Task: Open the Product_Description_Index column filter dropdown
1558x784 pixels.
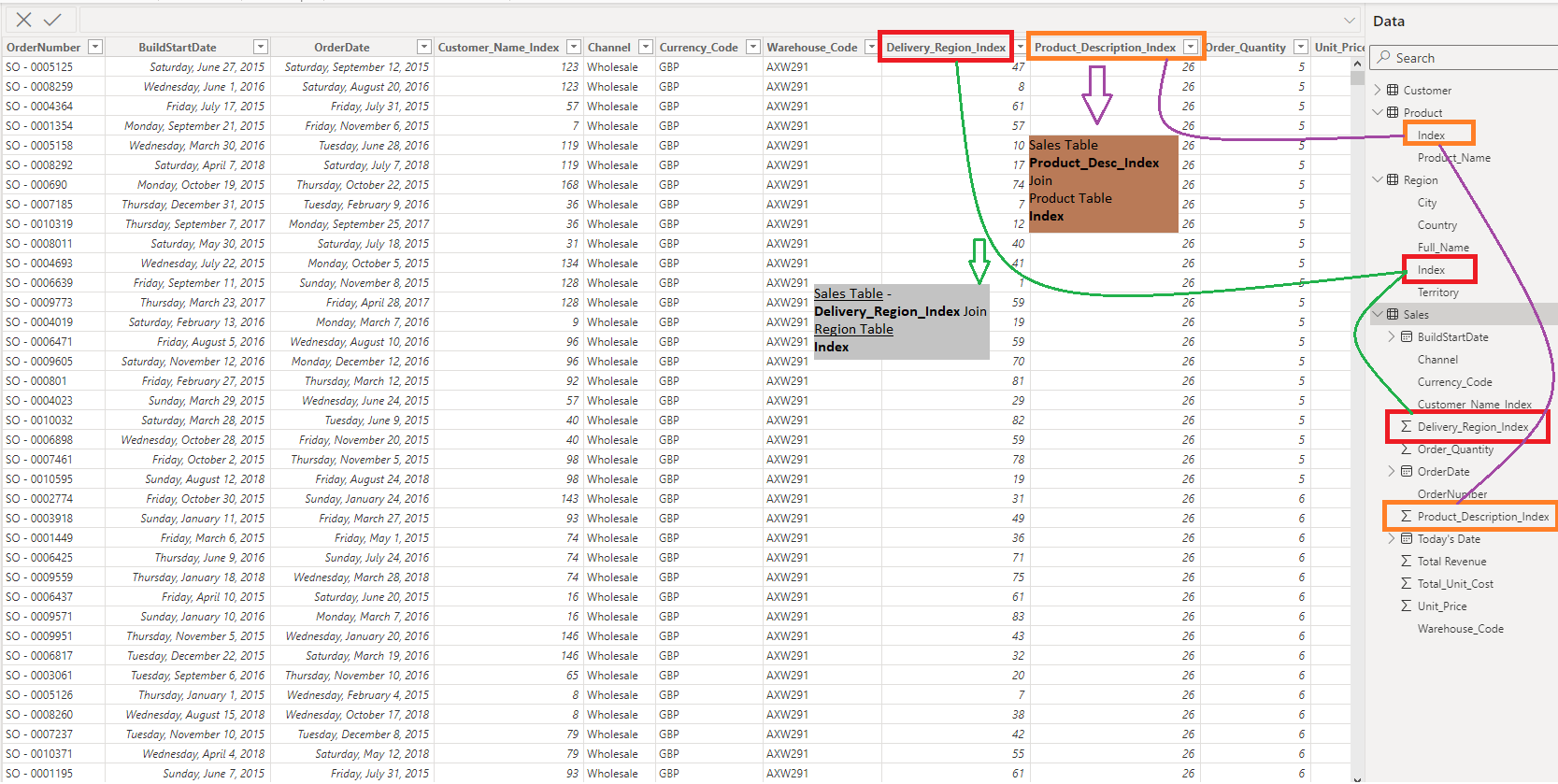Action: [x=1190, y=47]
